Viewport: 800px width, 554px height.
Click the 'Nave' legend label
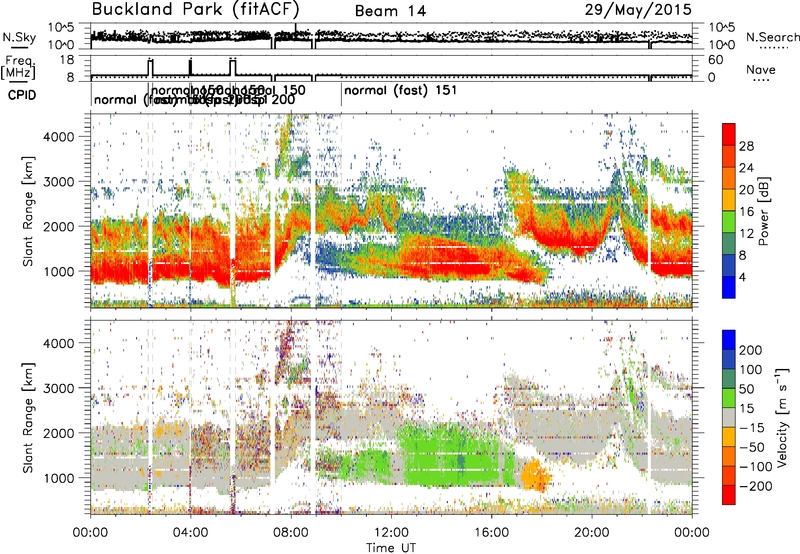tap(761, 70)
